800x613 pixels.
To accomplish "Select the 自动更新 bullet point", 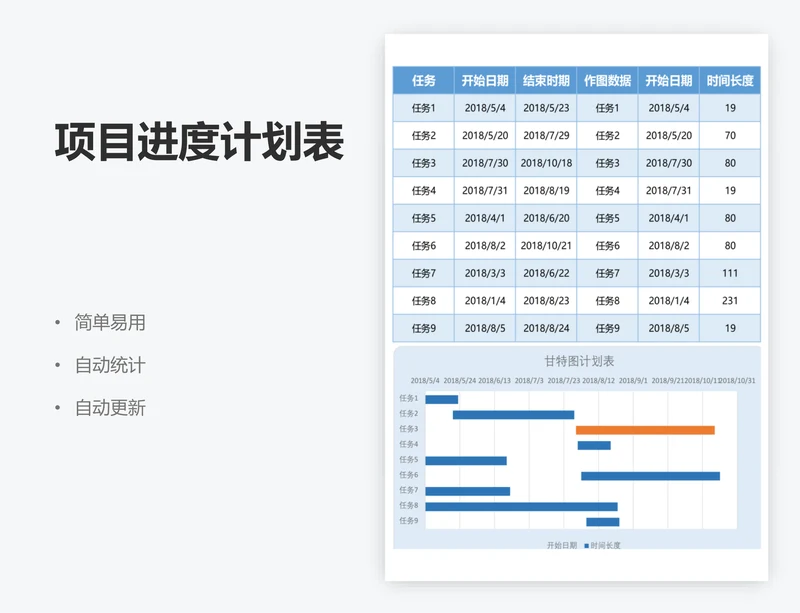I will click(x=110, y=408).
